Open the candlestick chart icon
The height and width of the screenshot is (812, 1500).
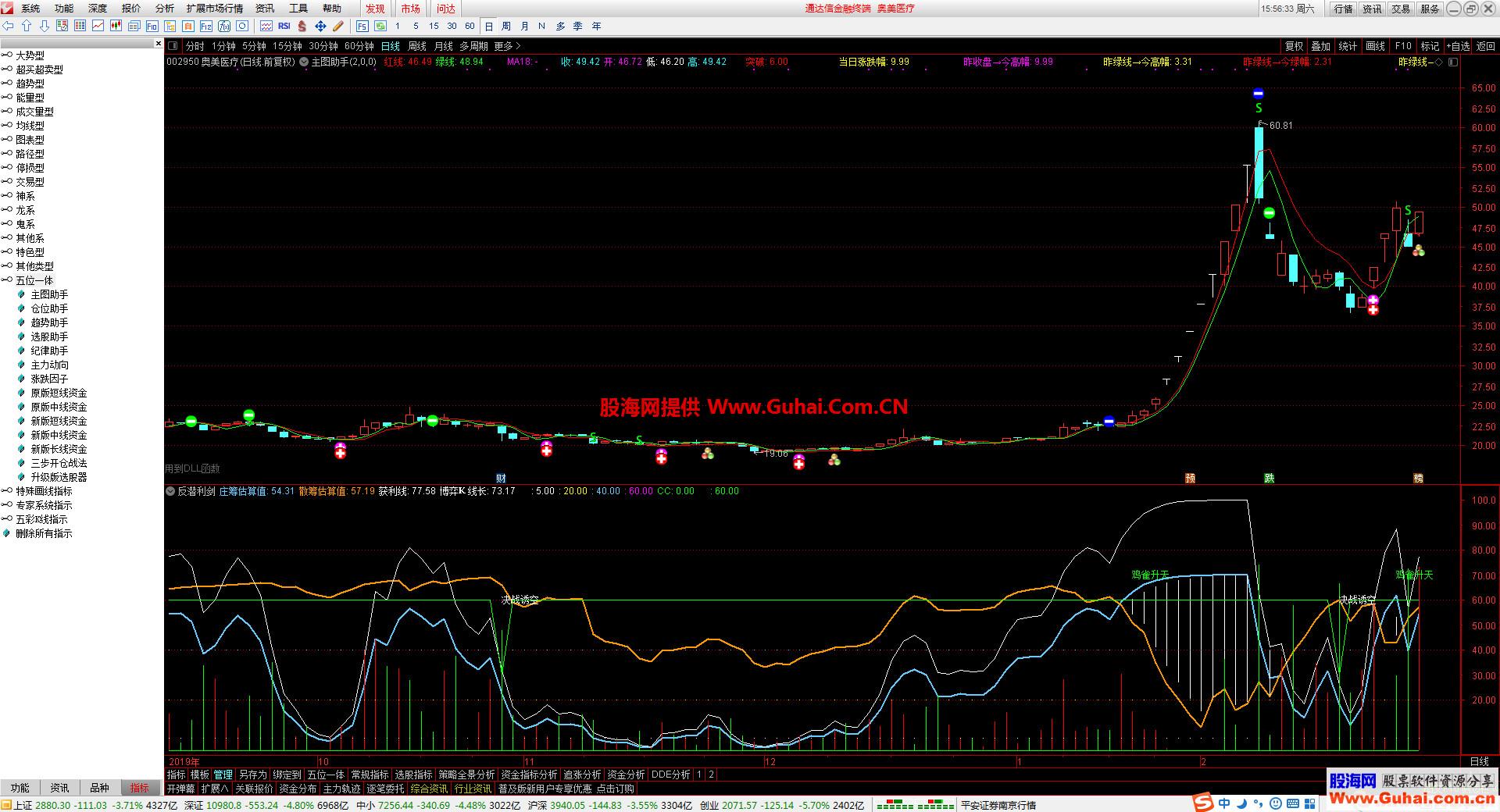point(116,26)
